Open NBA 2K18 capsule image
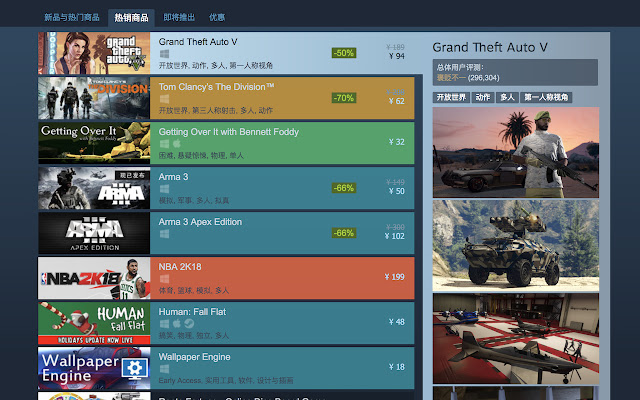The height and width of the screenshot is (400, 640). (x=94, y=278)
